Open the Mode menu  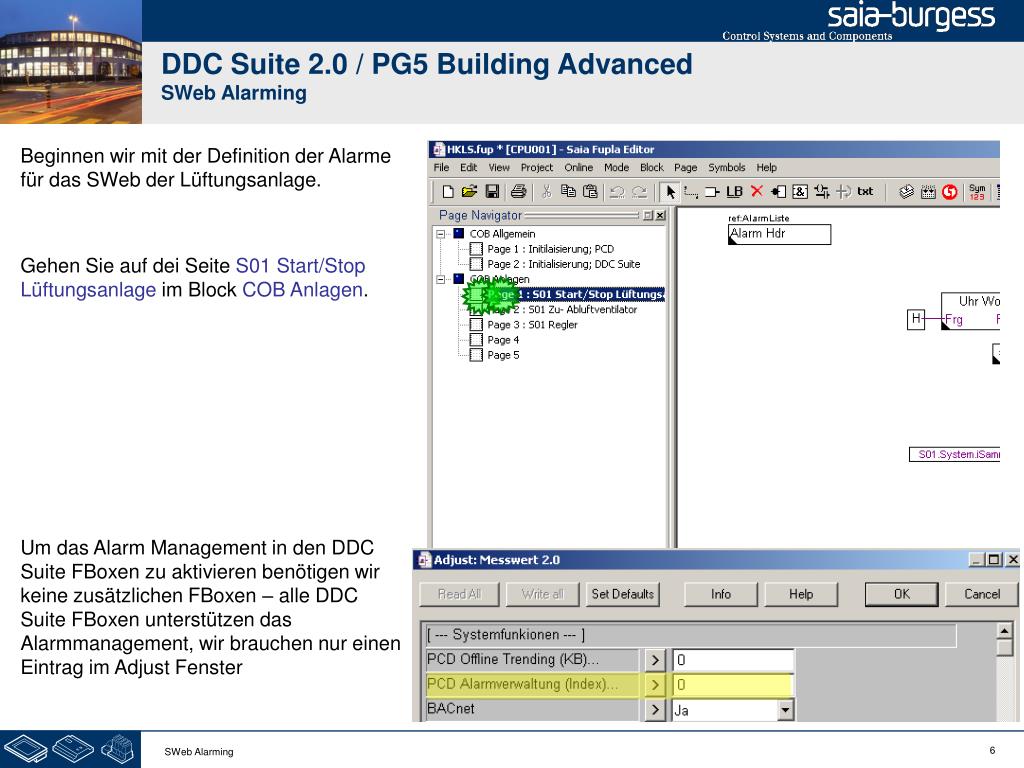pyautogui.click(x=616, y=168)
